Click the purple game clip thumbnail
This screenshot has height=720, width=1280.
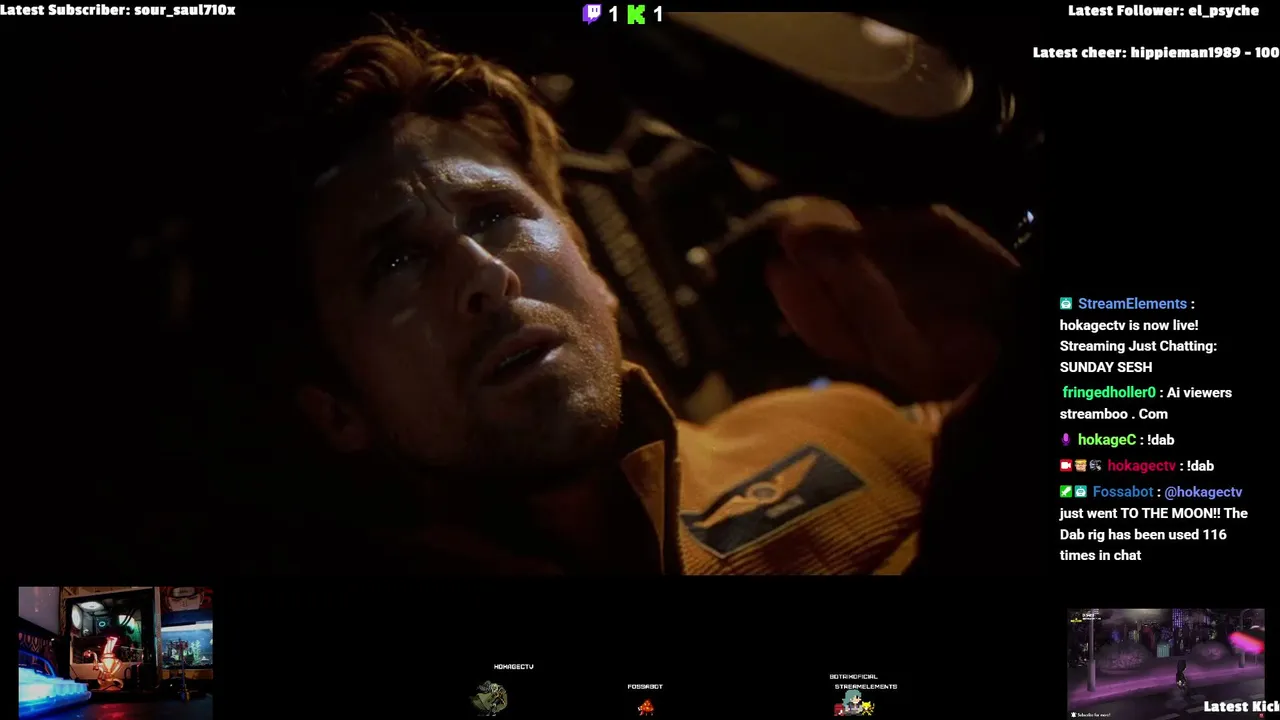[1166, 662]
